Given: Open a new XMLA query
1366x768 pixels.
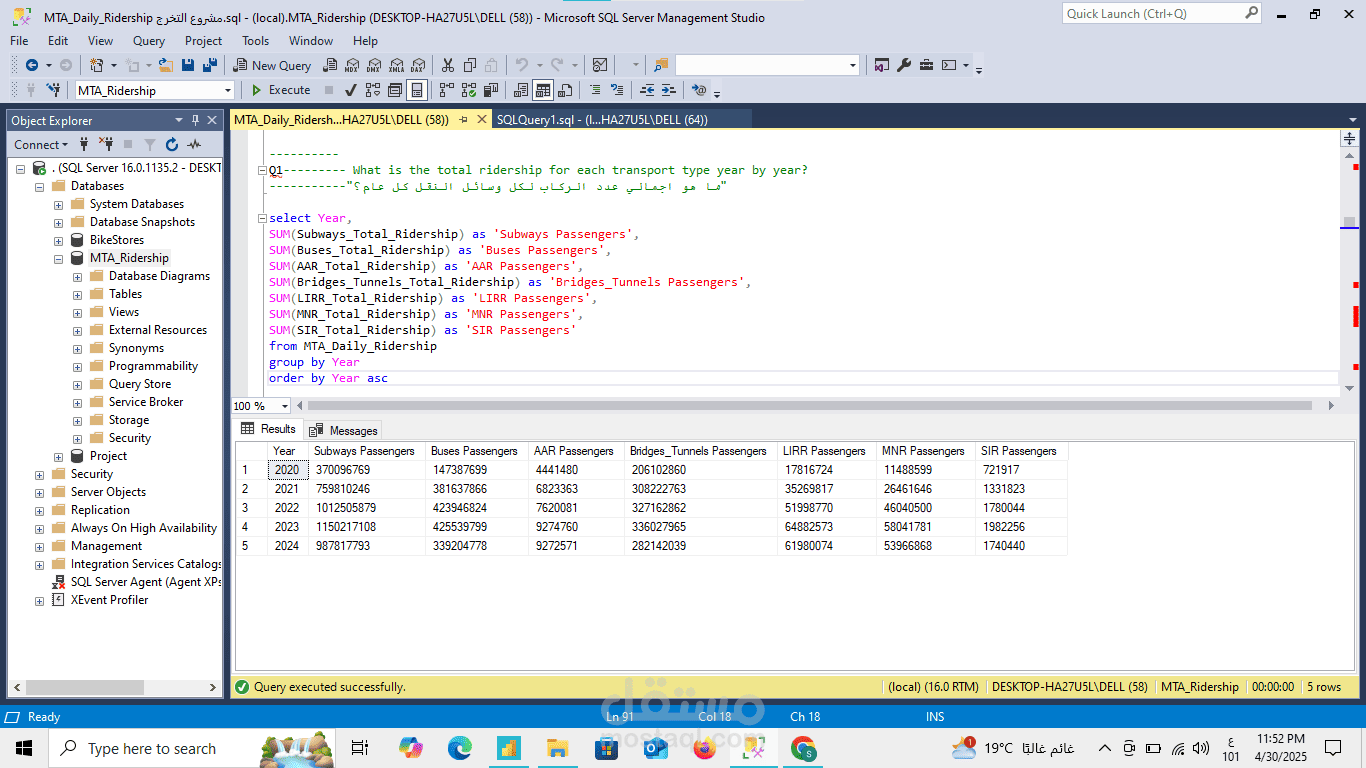Looking at the screenshot, I should pos(396,65).
